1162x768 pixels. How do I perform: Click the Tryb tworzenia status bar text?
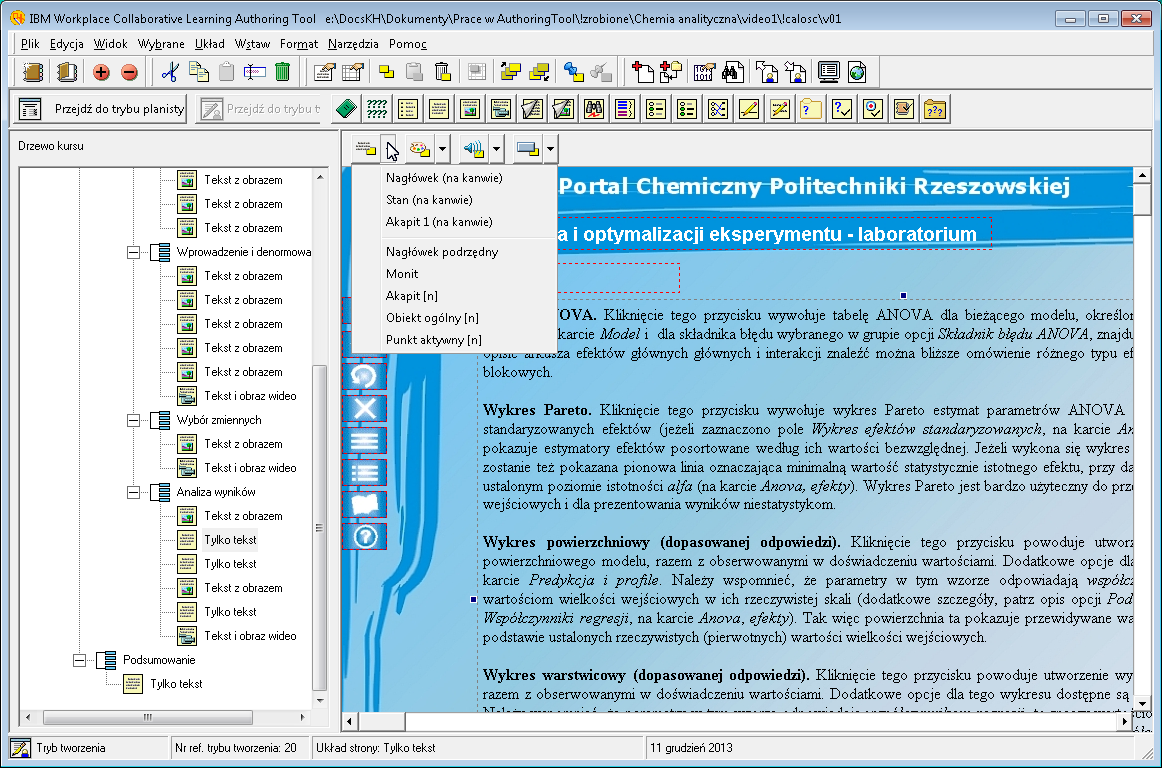(71, 748)
